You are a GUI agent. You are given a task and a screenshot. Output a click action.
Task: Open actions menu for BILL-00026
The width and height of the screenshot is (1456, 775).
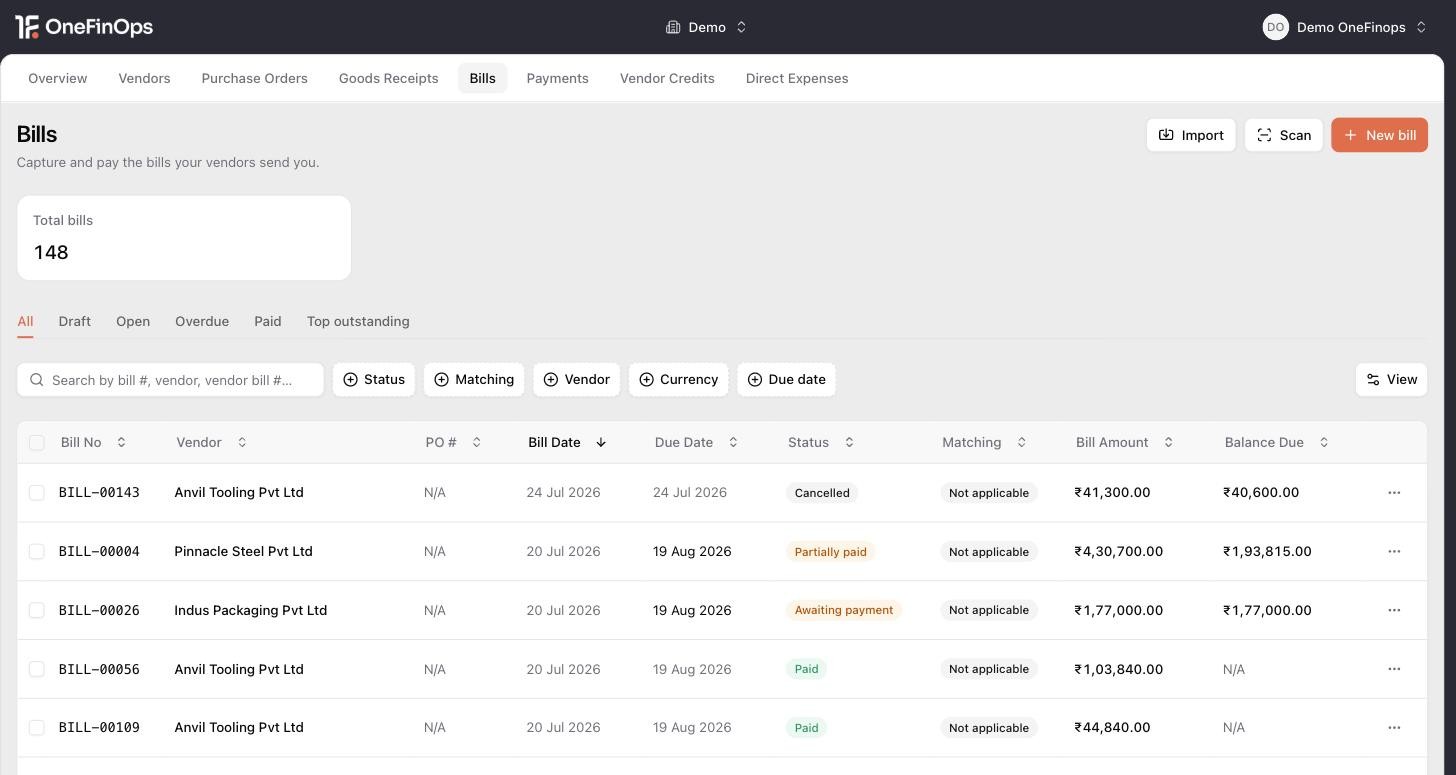pyautogui.click(x=1394, y=610)
